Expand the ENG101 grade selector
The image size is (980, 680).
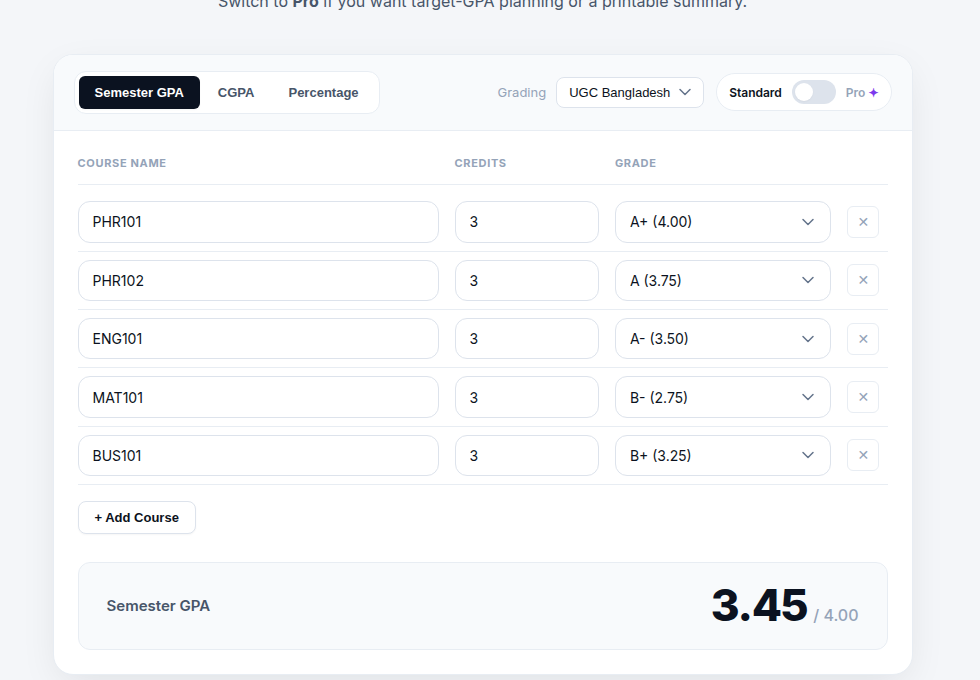click(x=722, y=339)
